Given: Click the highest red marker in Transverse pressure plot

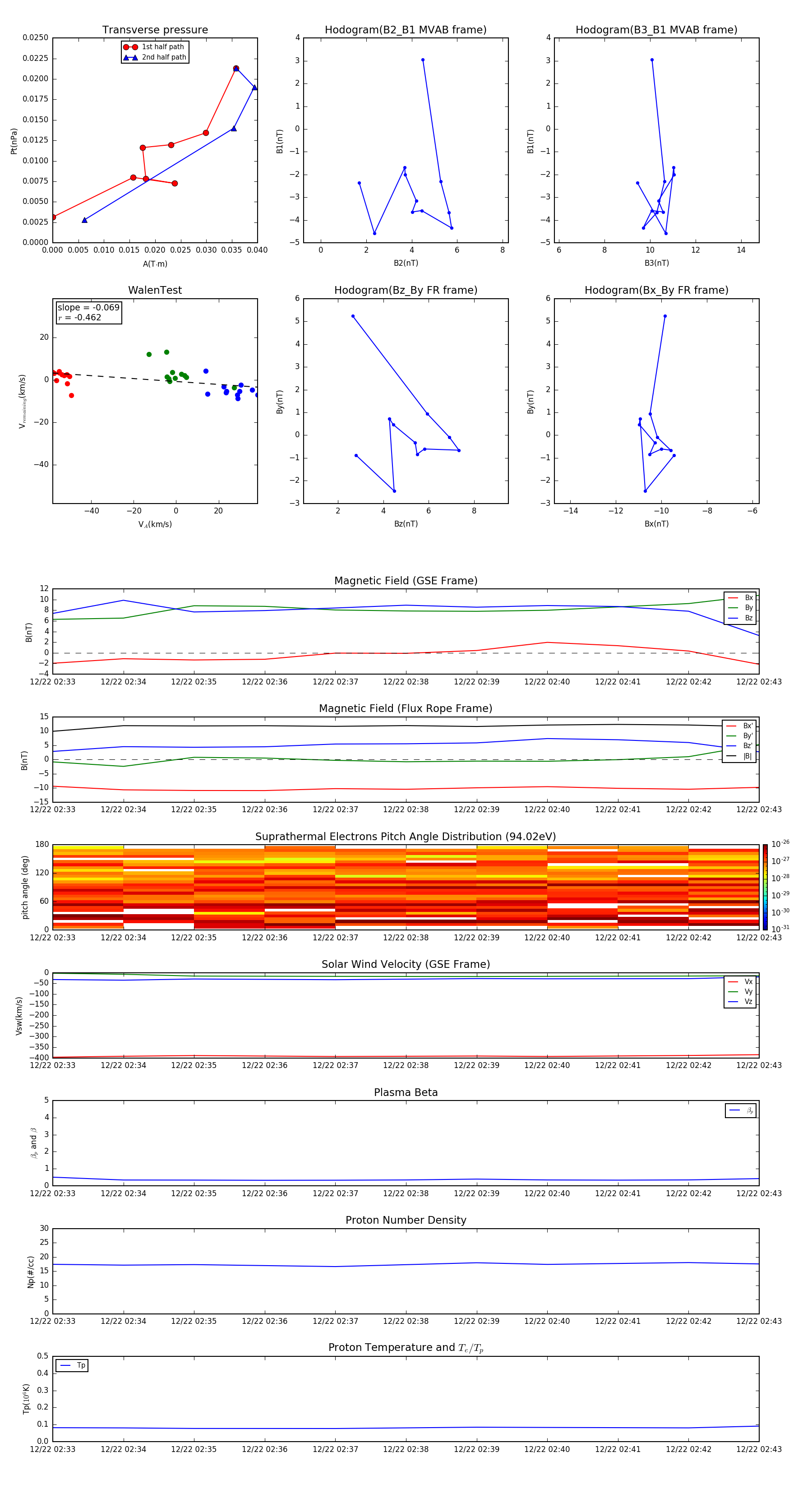Looking at the screenshot, I should (236, 68).
